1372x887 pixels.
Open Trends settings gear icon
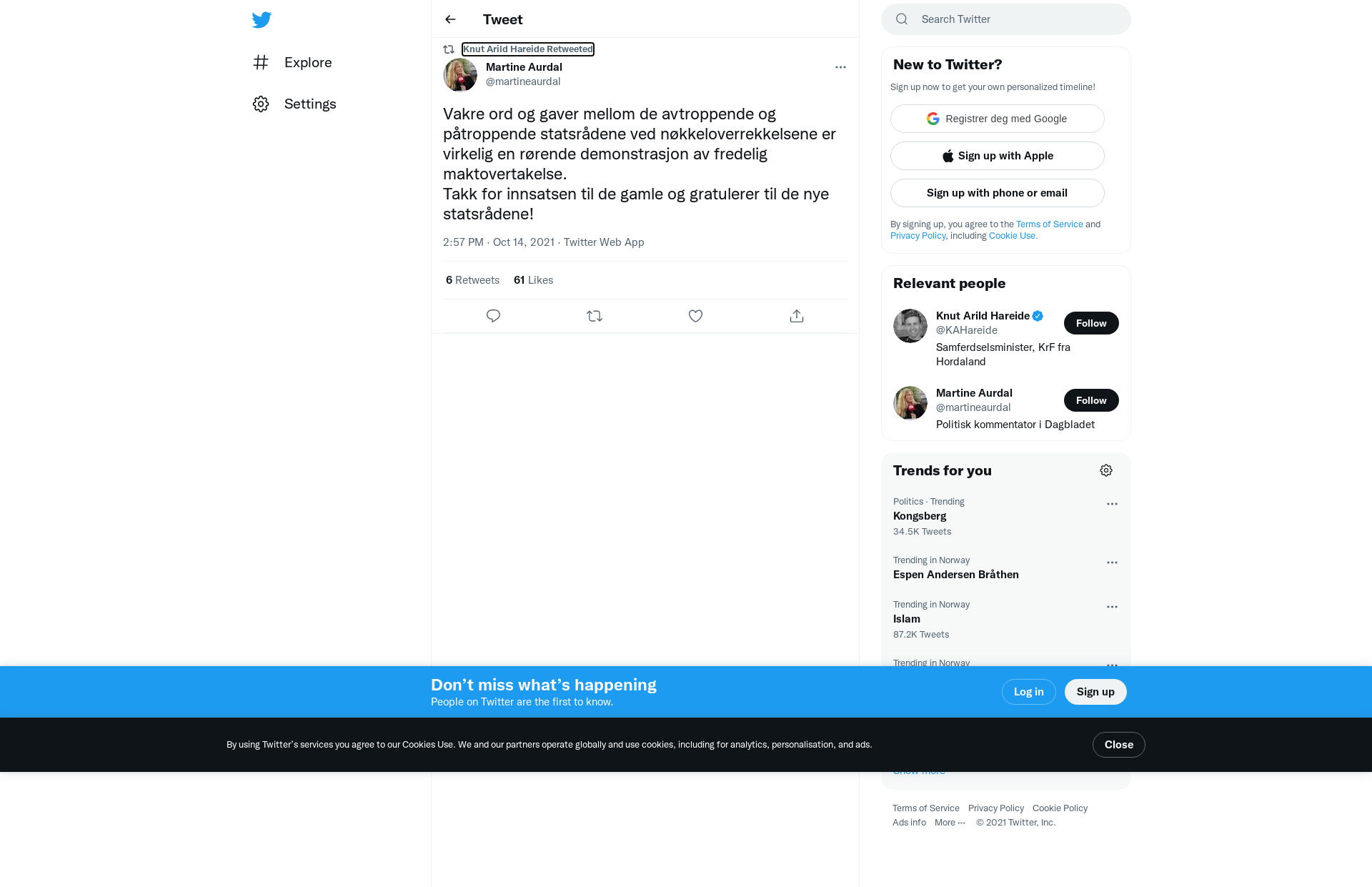click(1106, 470)
